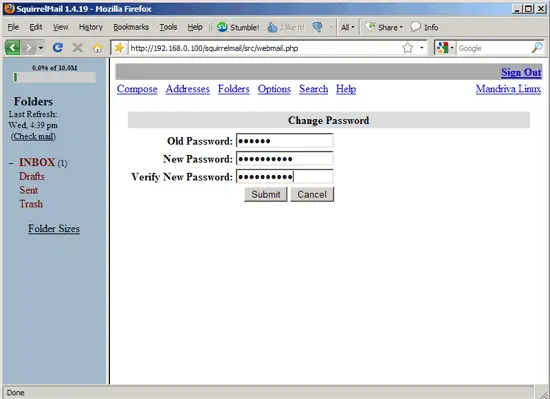This screenshot has height=399, width=550.
Task: Submit the password change form
Action: click(x=266, y=194)
